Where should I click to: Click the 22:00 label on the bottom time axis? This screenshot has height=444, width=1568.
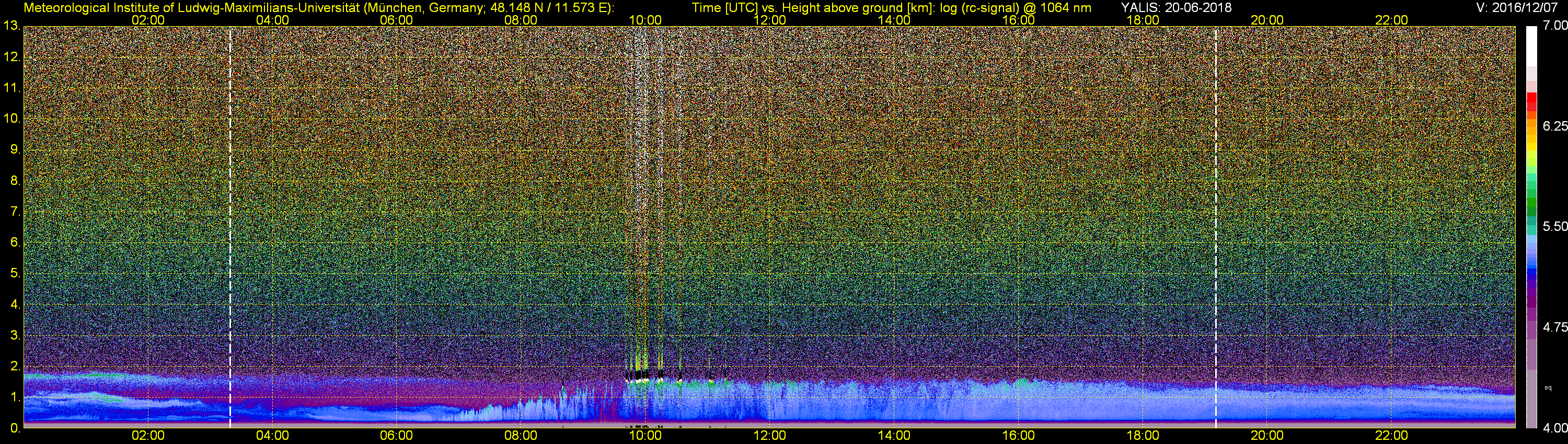pyautogui.click(x=1391, y=436)
